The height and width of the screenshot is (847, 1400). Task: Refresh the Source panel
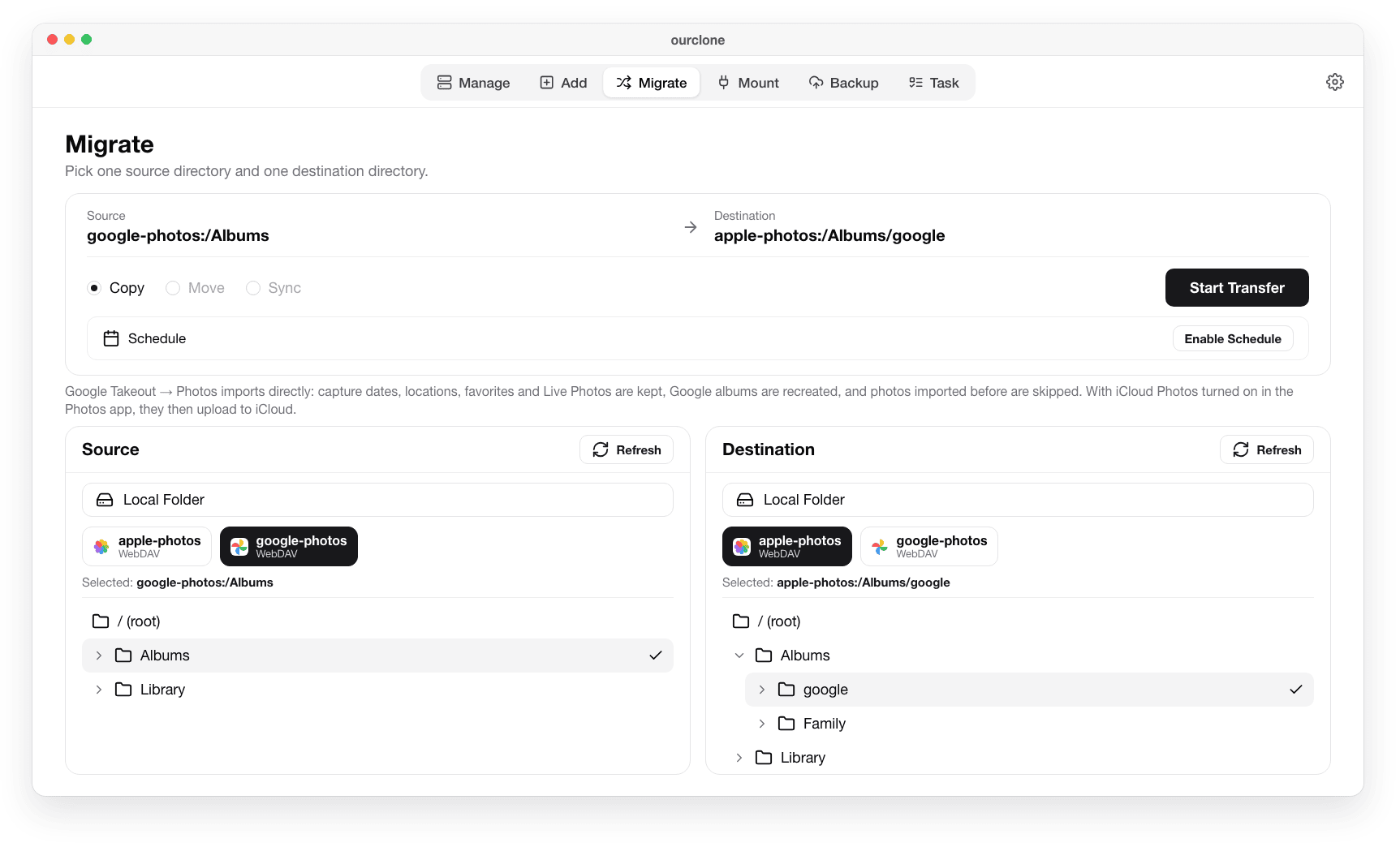(627, 449)
